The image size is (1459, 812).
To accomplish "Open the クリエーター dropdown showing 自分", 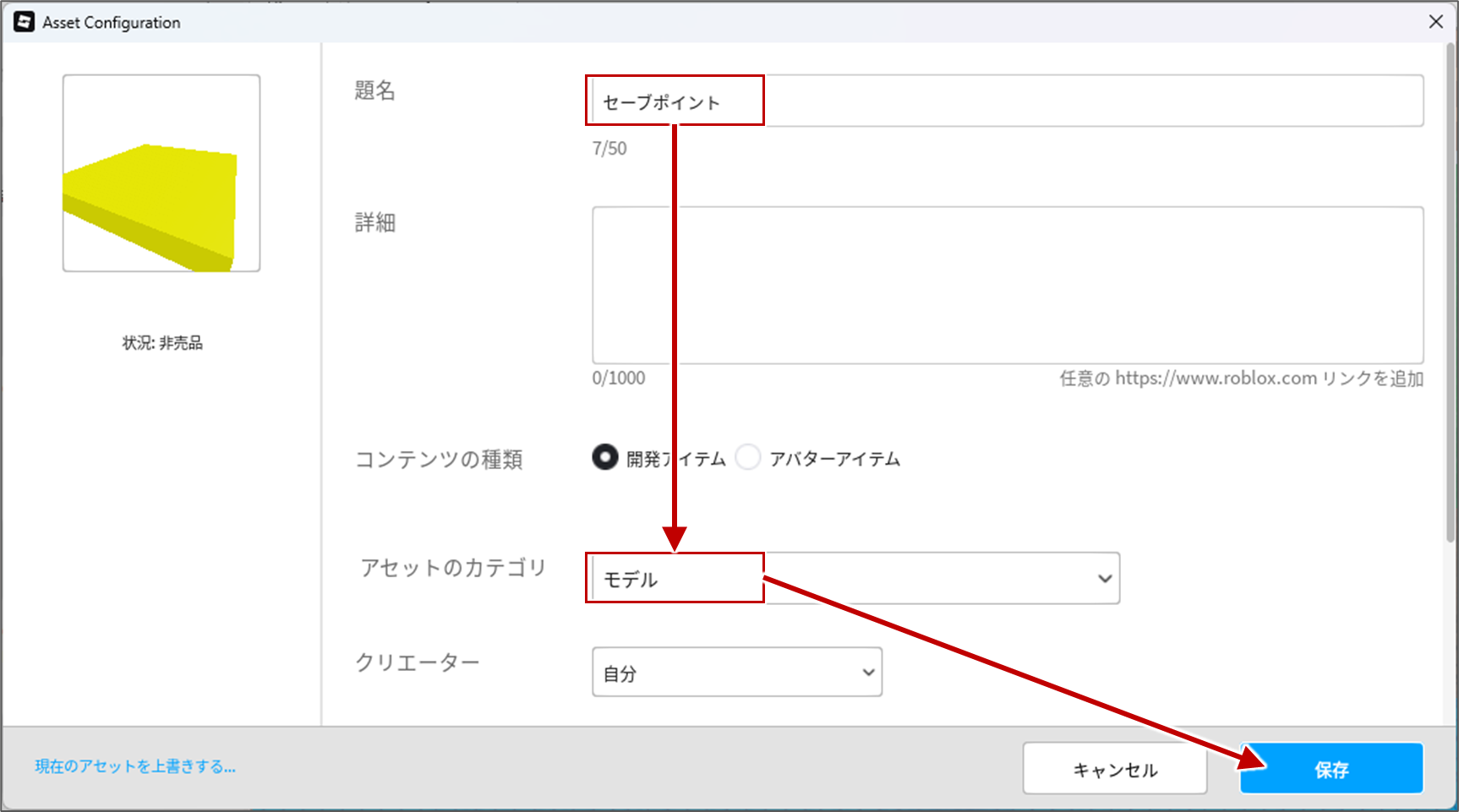I will [737, 673].
